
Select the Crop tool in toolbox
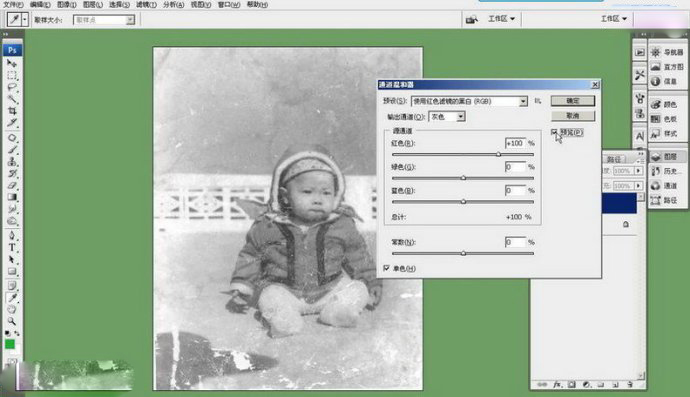point(12,110)
